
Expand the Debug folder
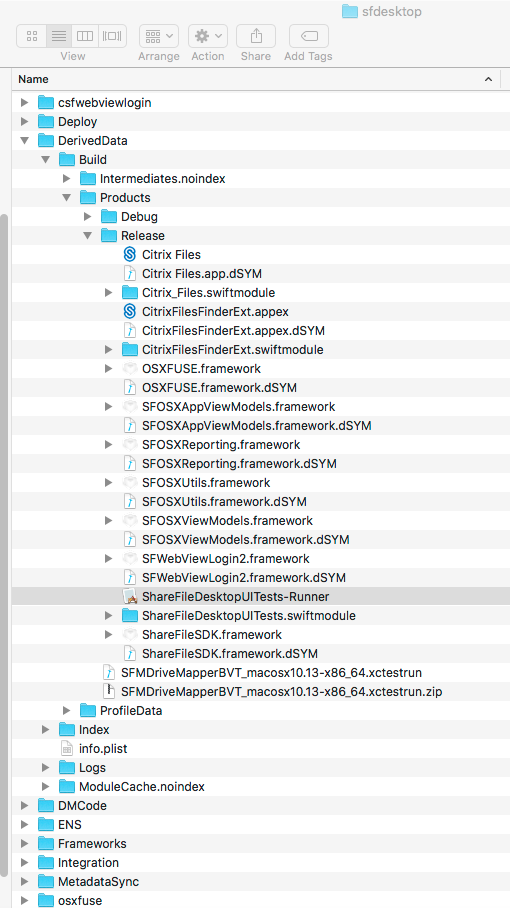[87, 217]
